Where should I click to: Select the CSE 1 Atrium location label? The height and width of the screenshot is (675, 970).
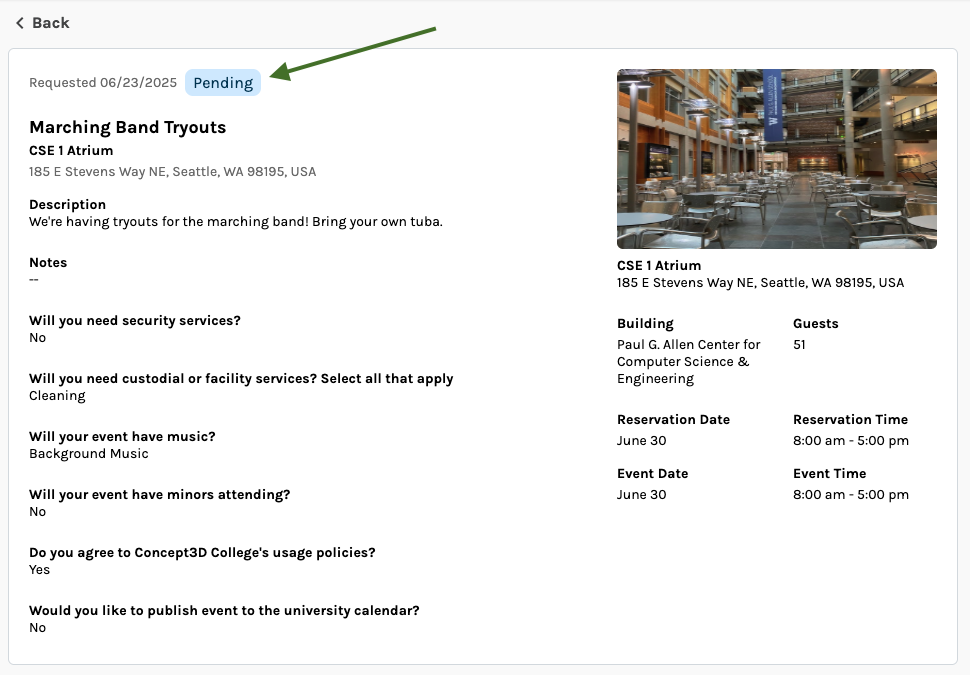pyautogui.click(x=70, y=150)
